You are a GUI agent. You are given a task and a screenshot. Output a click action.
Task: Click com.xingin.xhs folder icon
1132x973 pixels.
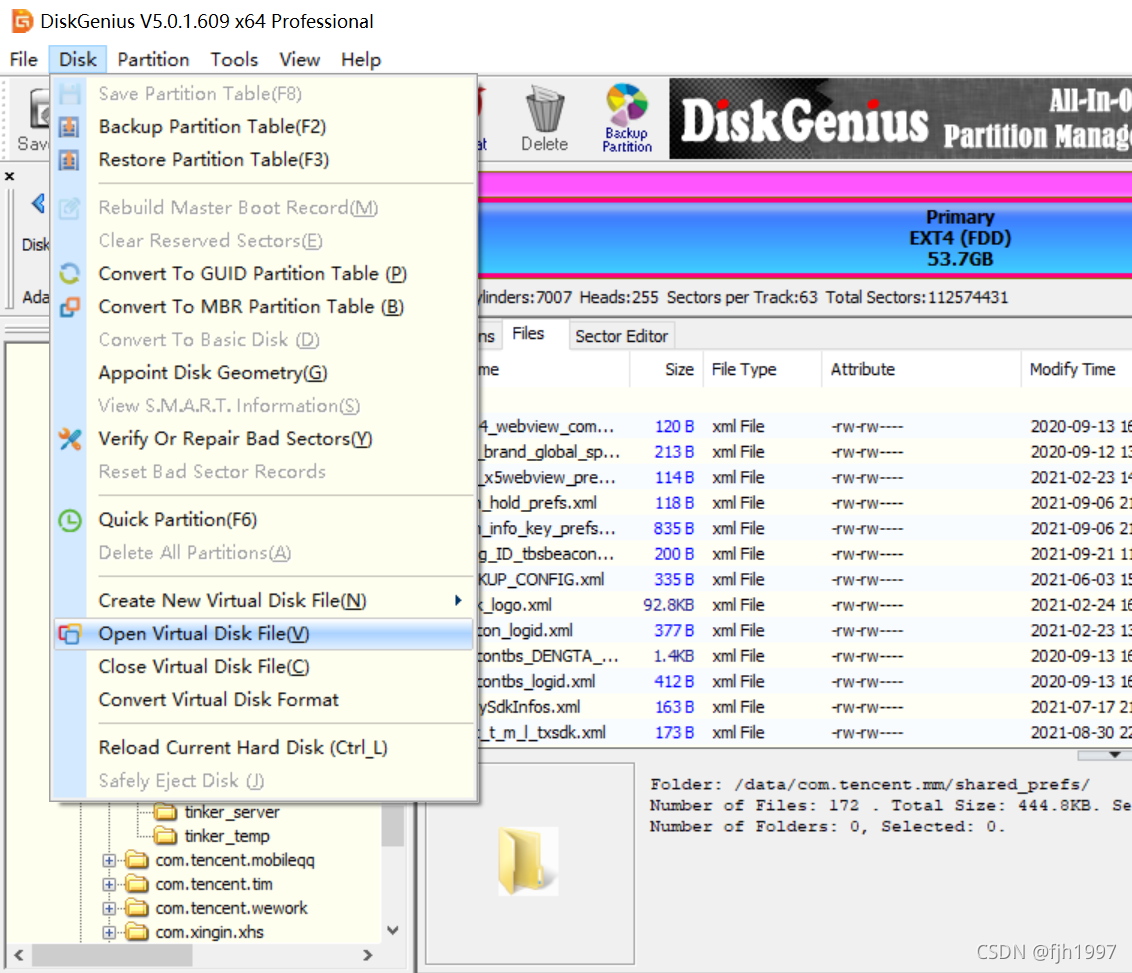click(x=136, y=932)
